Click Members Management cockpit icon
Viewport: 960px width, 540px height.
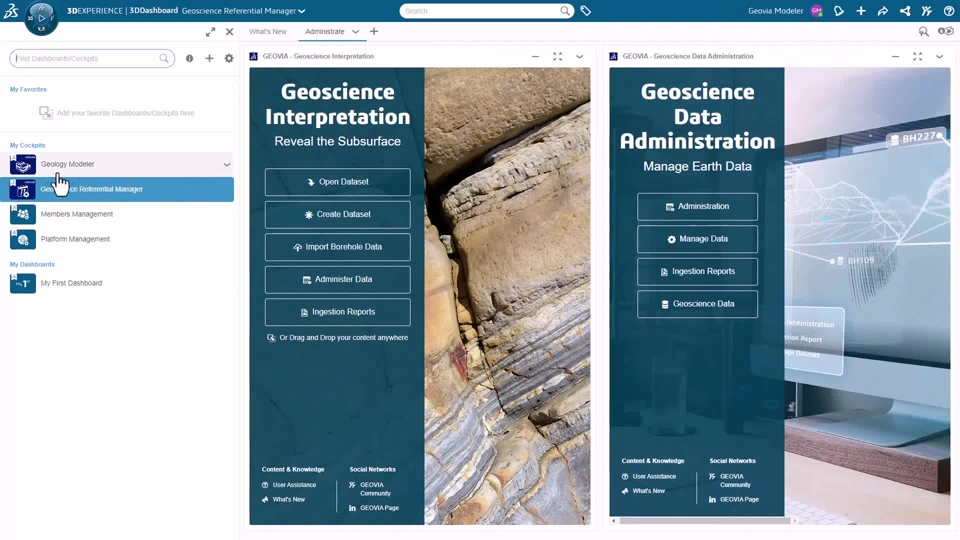[x=23, y=214]
